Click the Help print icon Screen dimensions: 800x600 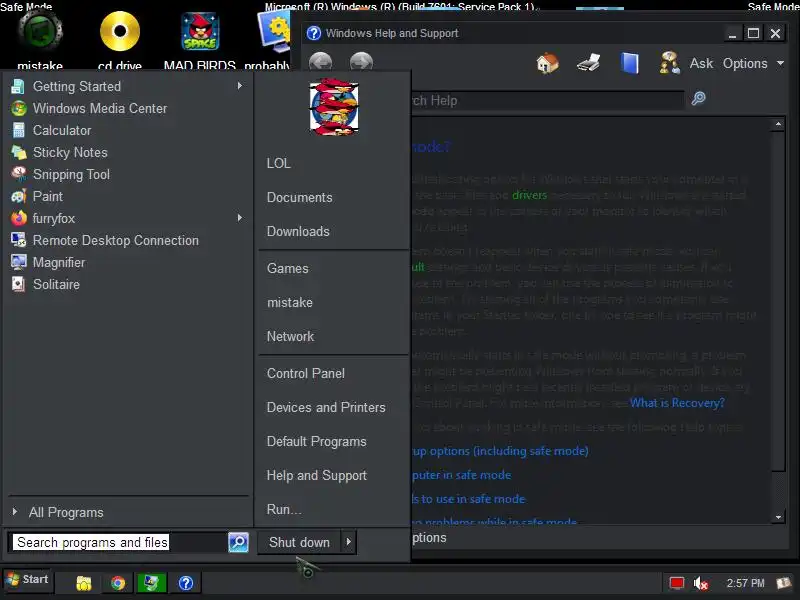588,64
